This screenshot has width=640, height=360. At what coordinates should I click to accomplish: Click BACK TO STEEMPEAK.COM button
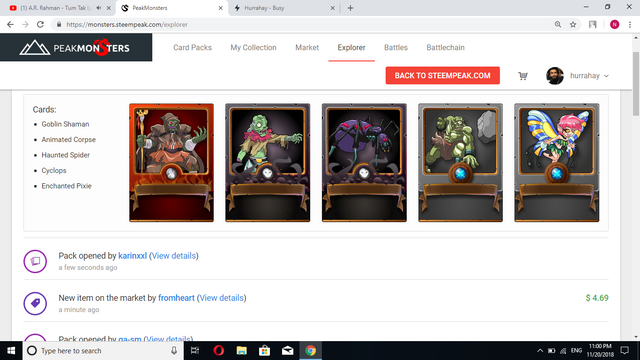point(442,76)
